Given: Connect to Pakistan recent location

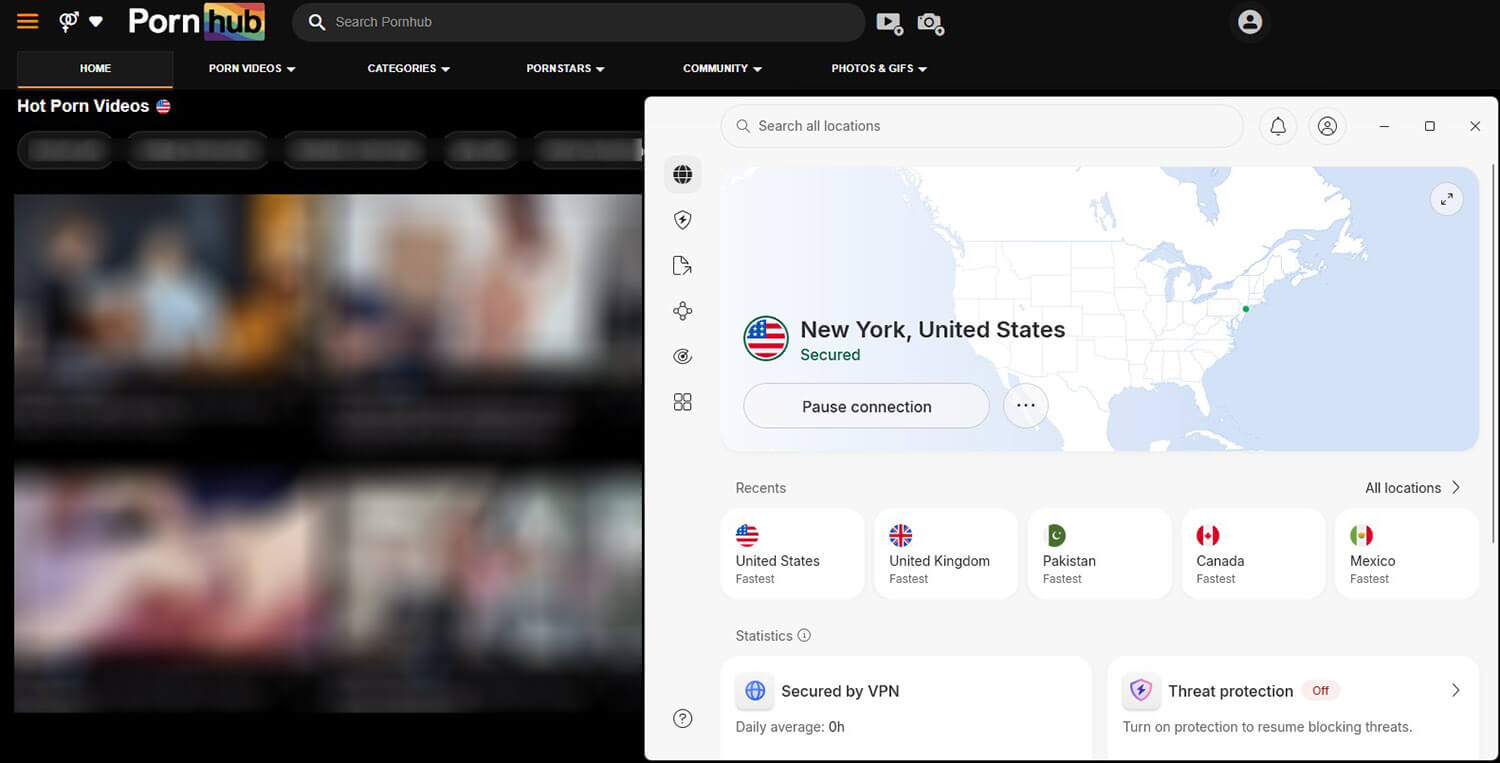Looking at the screenshot, I should pyautogui.click(x=1099, y=554).
